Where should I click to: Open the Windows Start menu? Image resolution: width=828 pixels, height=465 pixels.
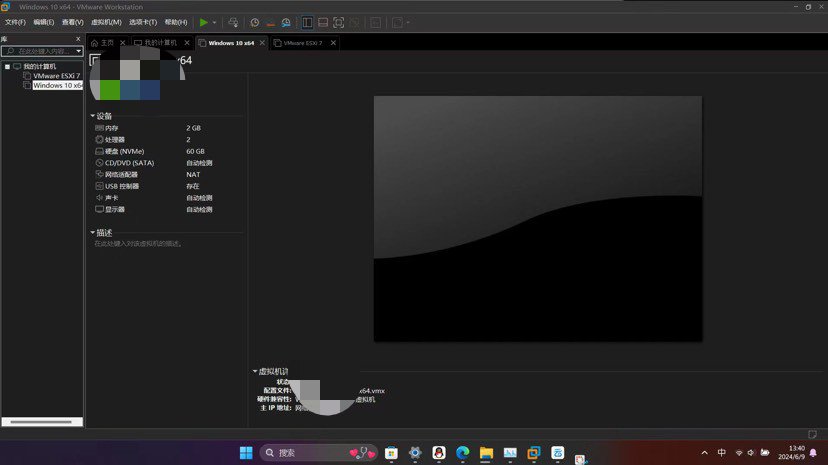pyautogui.click(x=246, y=453)
